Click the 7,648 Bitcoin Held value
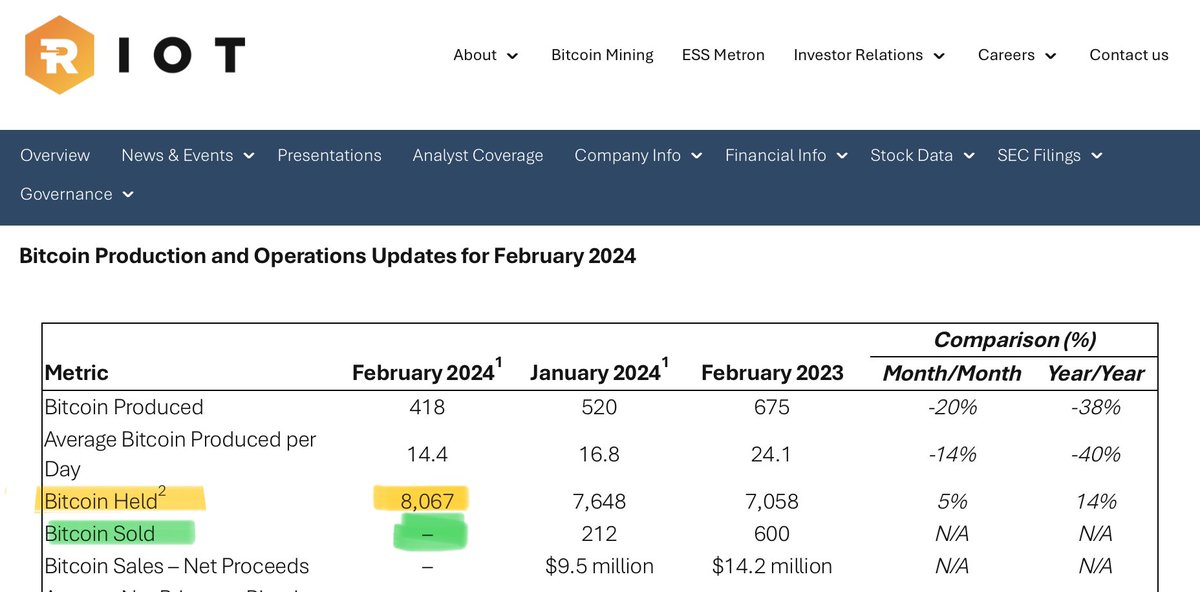This screenshot has height=592, width=1200. click(x=599, y=501)
